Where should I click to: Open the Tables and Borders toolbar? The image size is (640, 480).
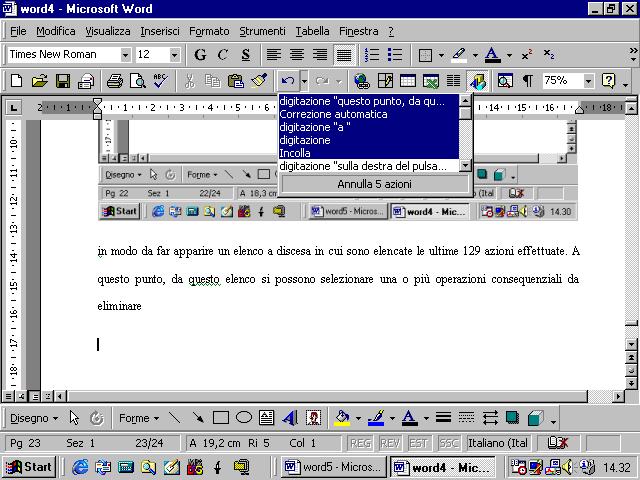(385, 81)
